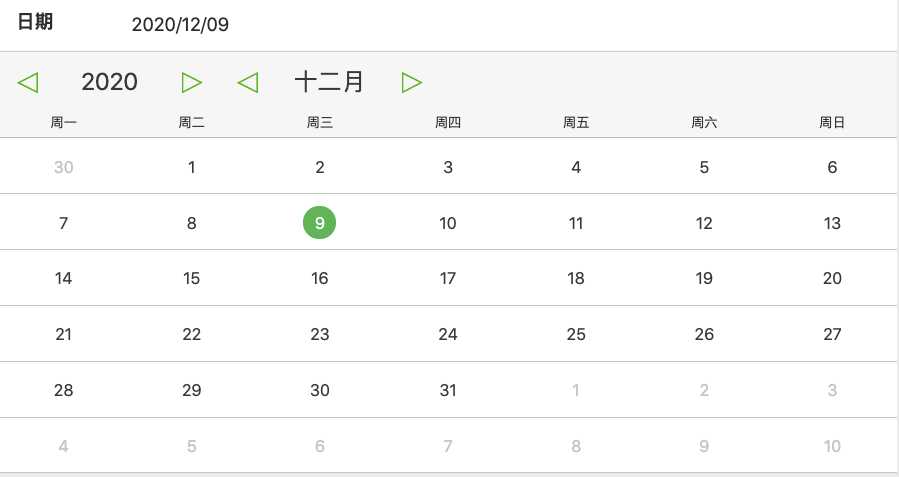Pick December 10 under 周四
The image size is (899, 477).
448,223
